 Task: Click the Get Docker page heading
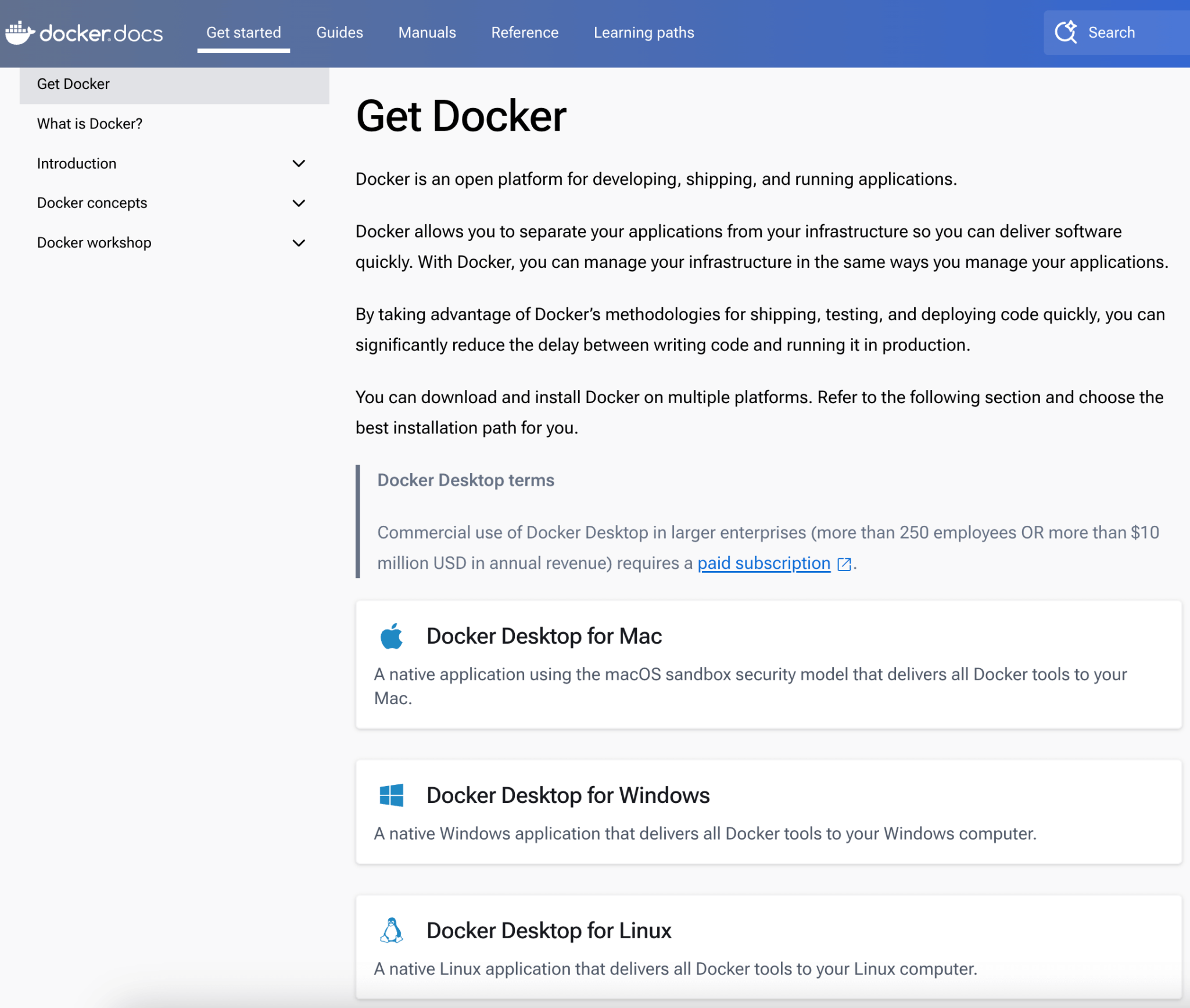[461, 116]
